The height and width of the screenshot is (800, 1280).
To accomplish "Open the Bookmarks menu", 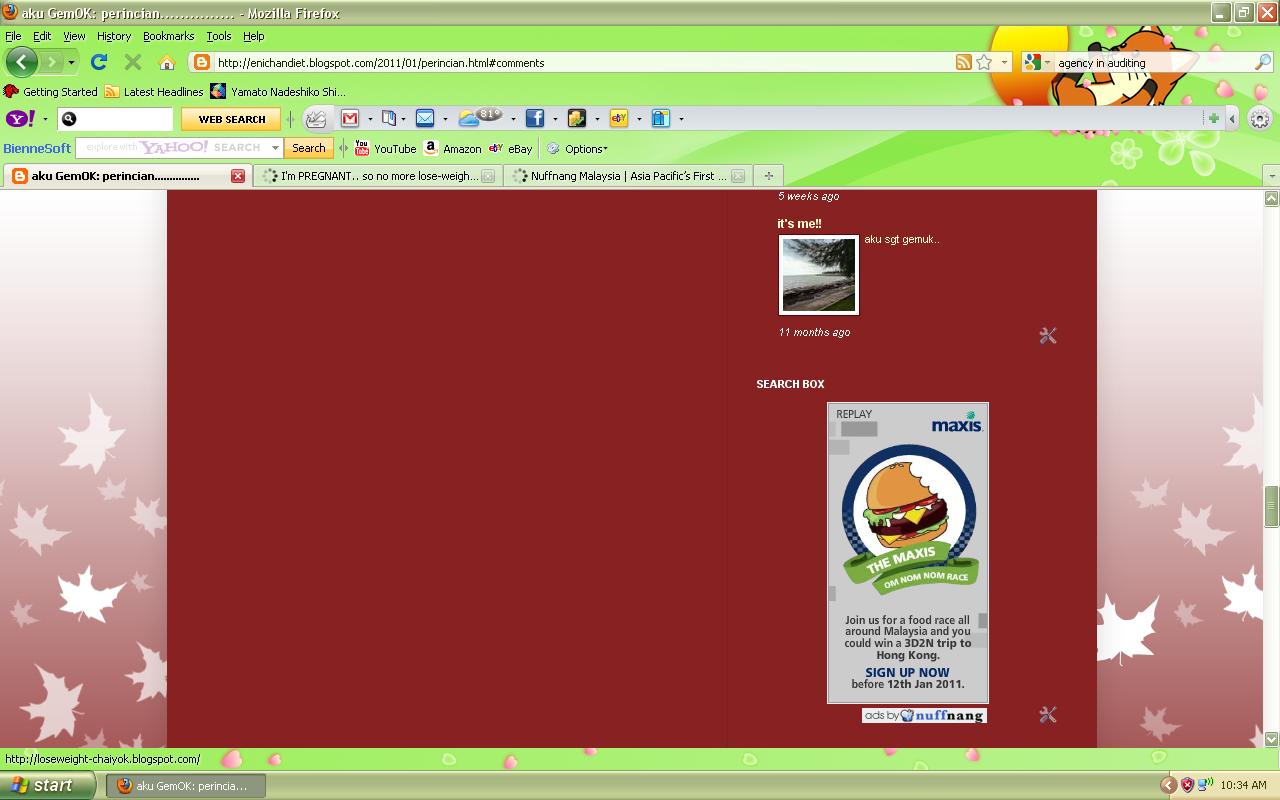I will click(168, 36).
